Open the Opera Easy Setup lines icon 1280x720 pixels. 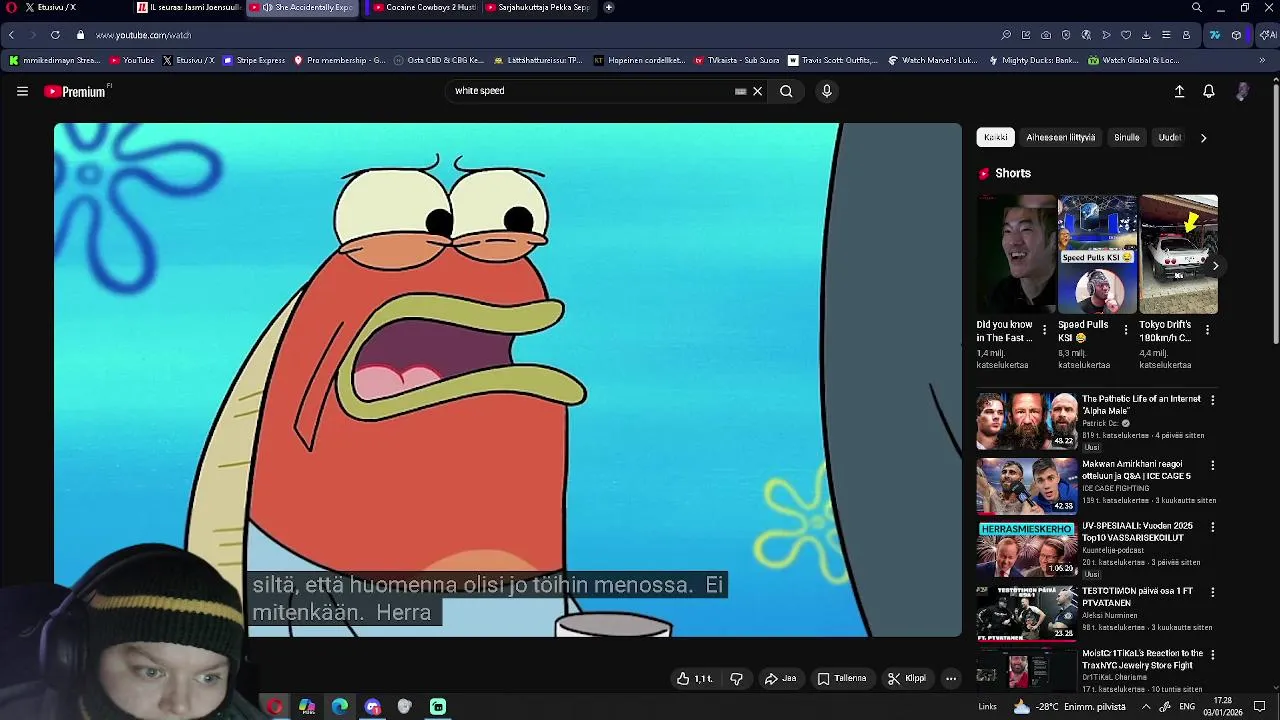[1166, 35]
